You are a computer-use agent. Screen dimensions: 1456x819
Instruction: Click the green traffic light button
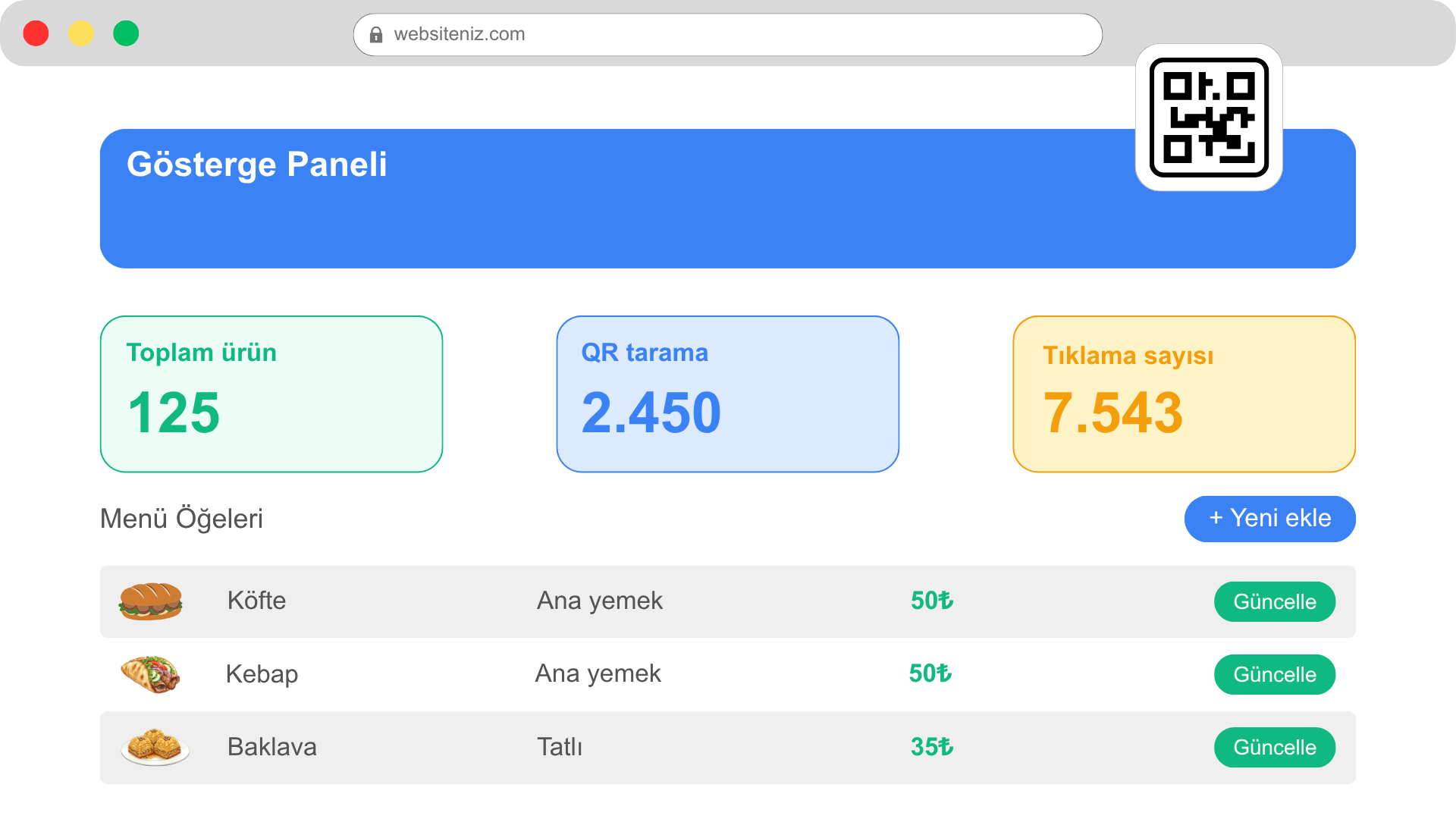[127, 33]
